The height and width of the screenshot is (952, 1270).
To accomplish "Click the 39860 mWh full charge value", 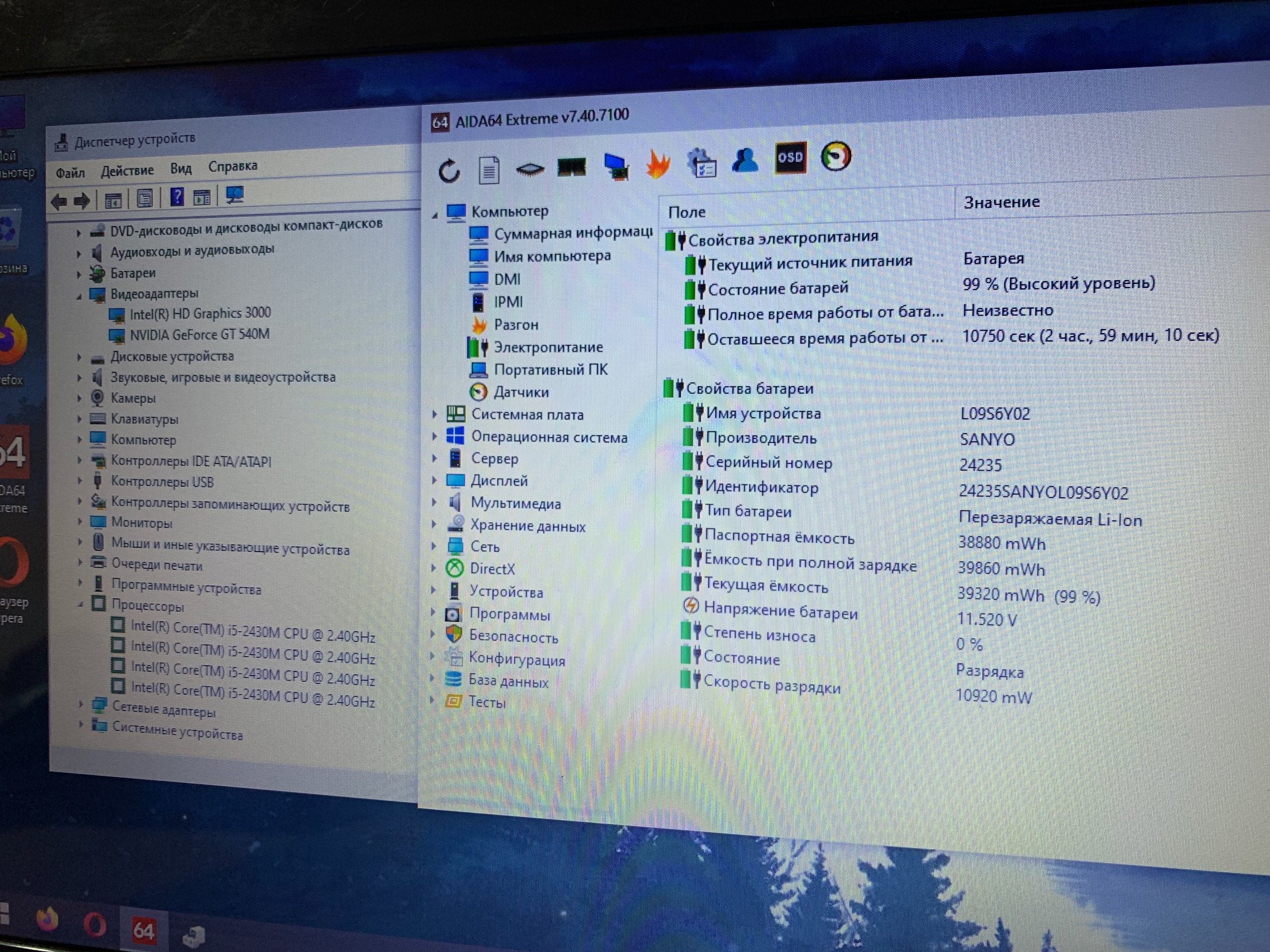I will point(1001,569).
